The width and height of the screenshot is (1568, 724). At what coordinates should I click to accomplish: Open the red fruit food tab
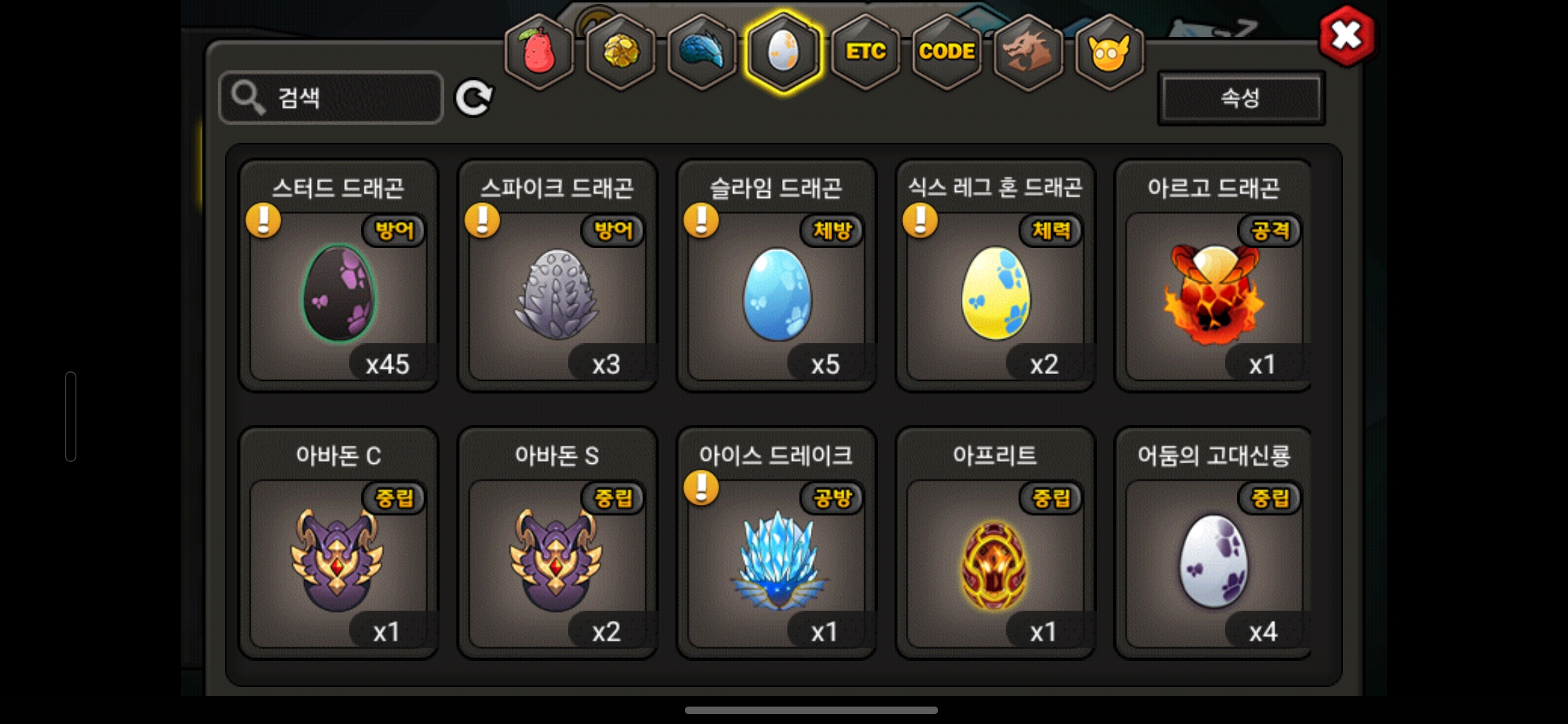pos(539,52)
